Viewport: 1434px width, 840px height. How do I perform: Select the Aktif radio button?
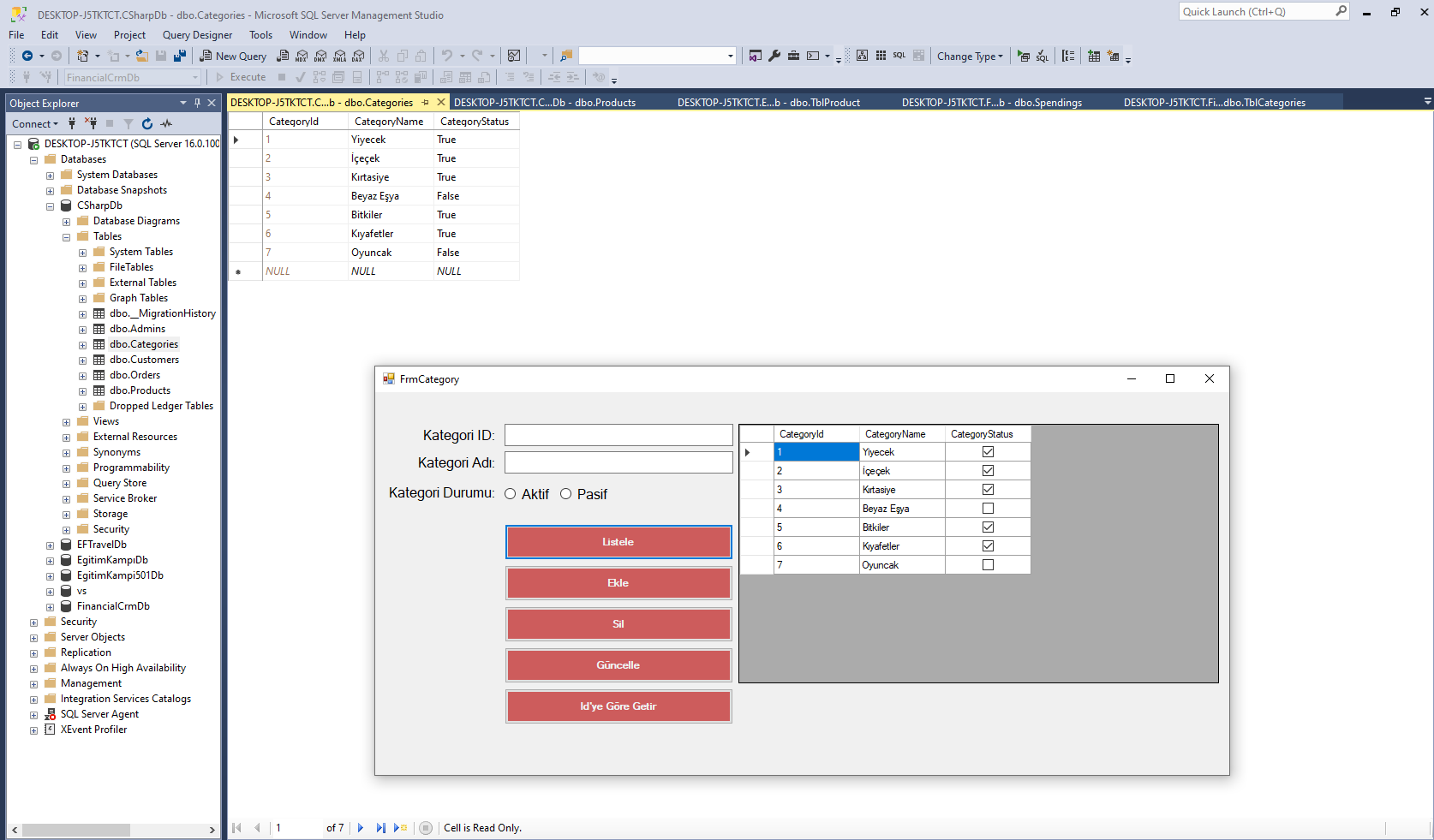pyautogui.click(x=511, y=494)
